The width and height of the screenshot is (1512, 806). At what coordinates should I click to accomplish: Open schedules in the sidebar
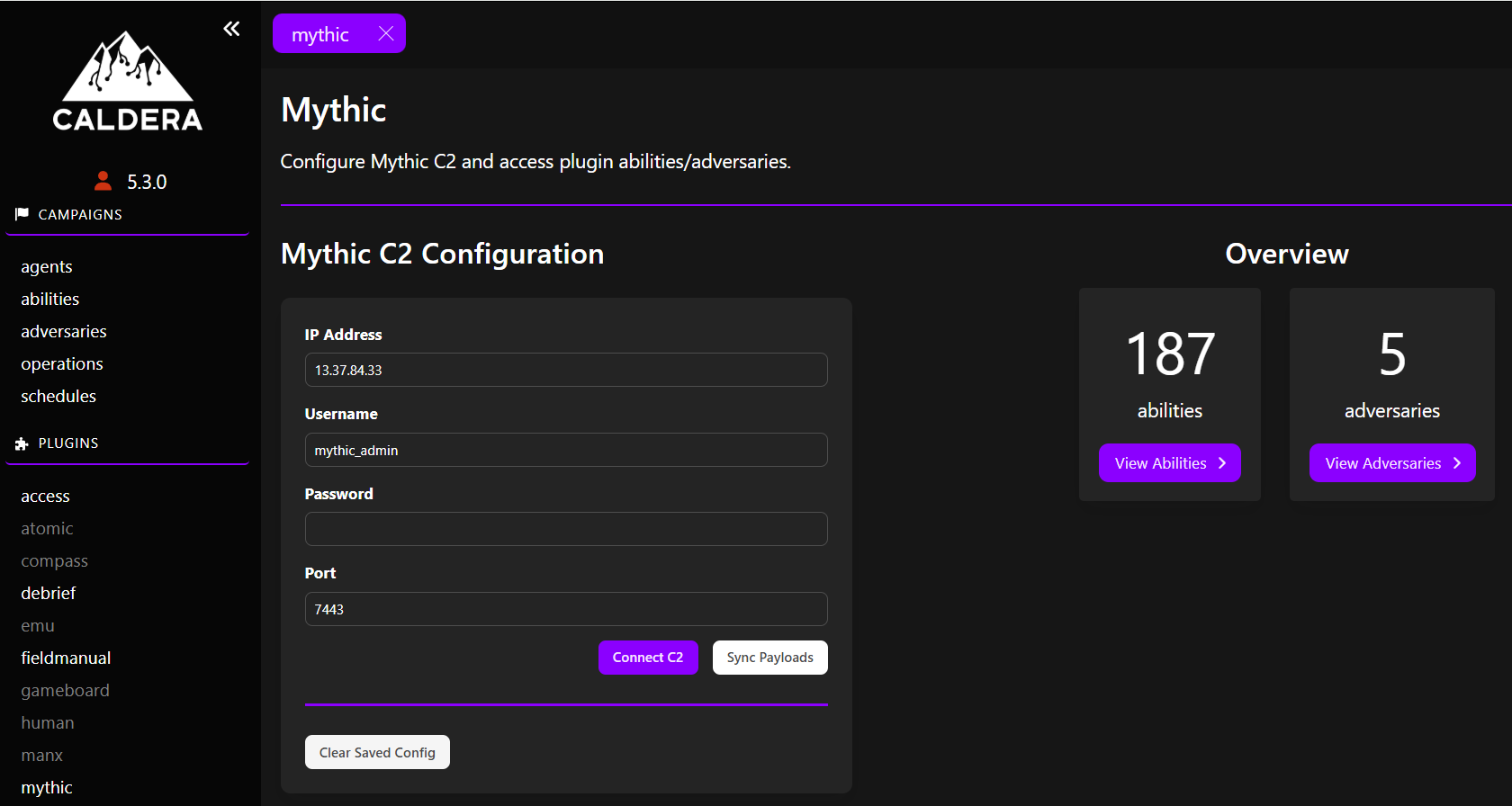click(58, 396)
